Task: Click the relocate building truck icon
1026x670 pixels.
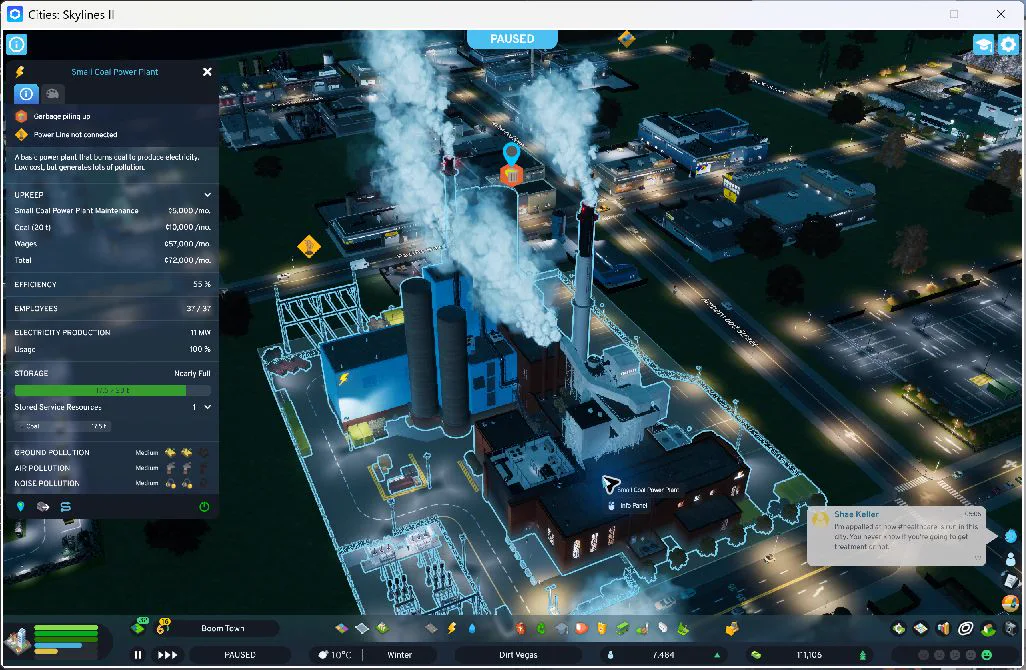Action: click(43, 507)
